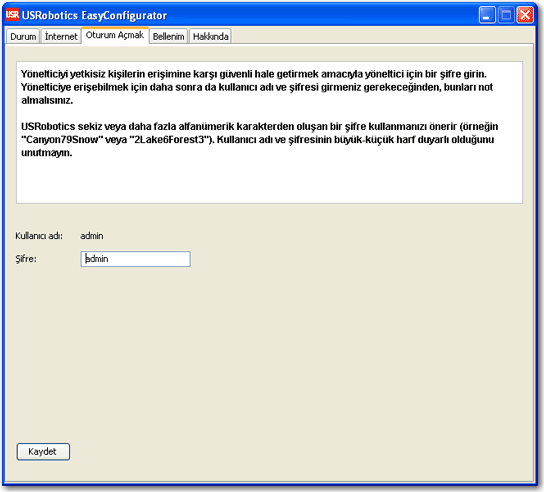544x492 pixels.
Task: Click the Kaydet button
Action: click(x=43, y=451)
